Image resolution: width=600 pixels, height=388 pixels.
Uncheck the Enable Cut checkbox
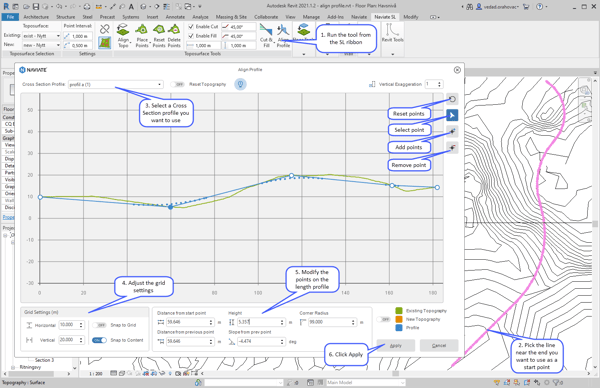pyautogui.click(x=191, y=26)
